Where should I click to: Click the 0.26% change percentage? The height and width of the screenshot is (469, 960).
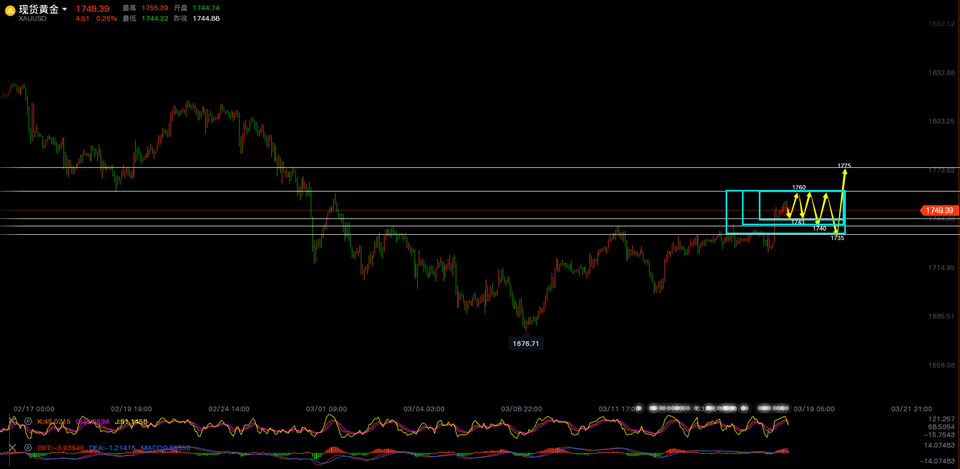[x=106, y=18]
